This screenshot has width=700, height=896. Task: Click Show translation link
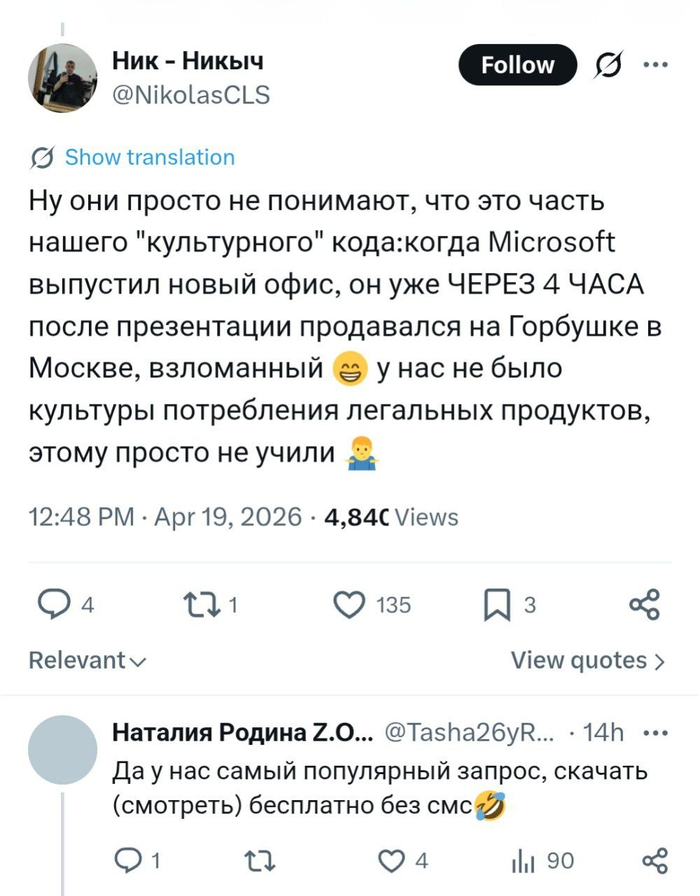(149, 157)
